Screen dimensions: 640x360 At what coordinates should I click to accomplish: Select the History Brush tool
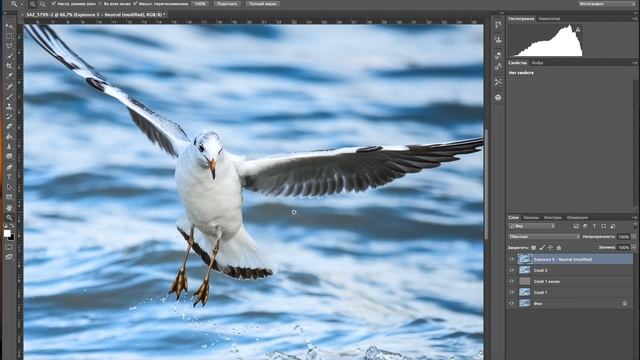click(9, 117)
